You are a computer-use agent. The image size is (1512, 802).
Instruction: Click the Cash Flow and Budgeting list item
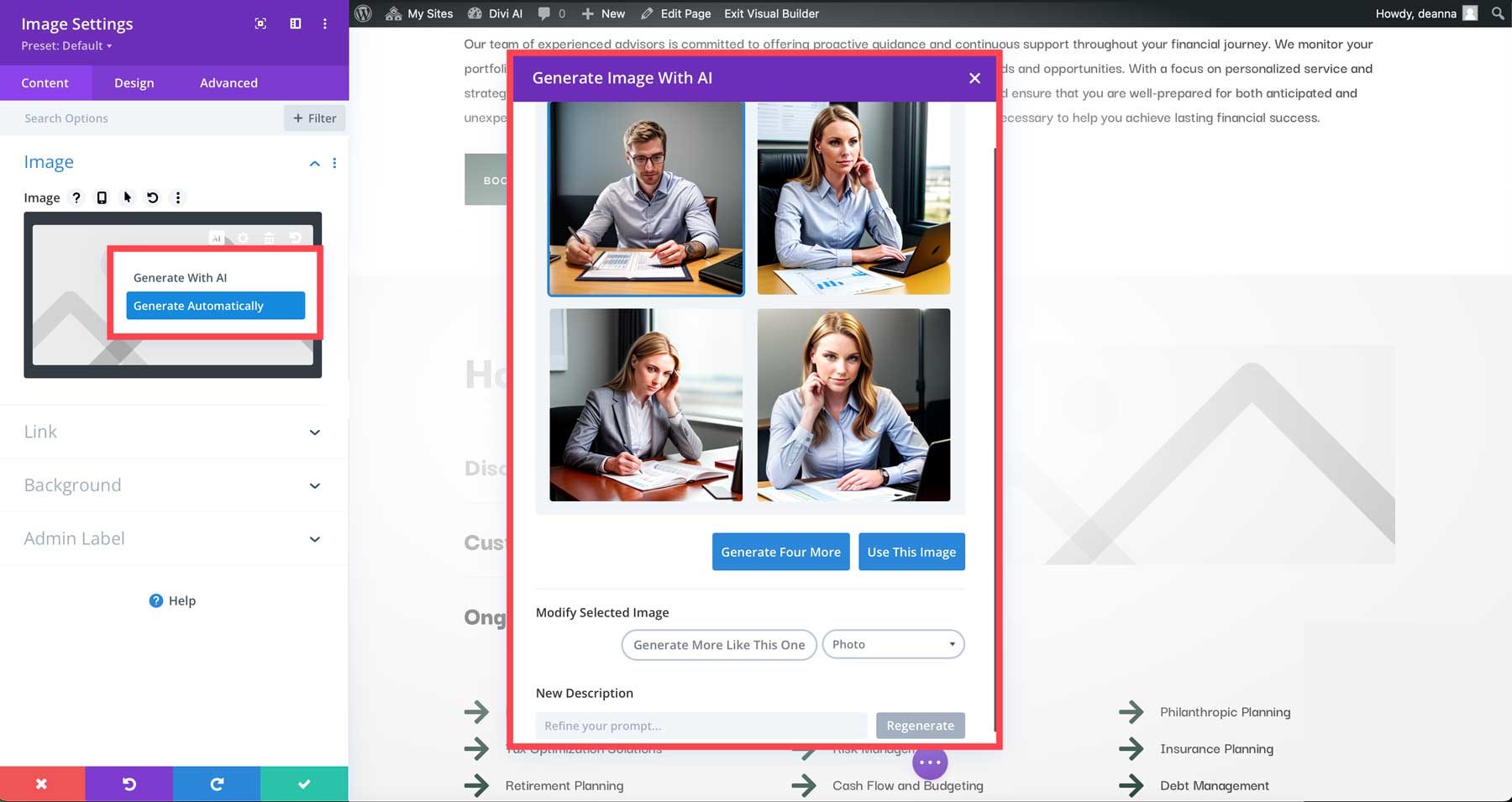point(907,786)
